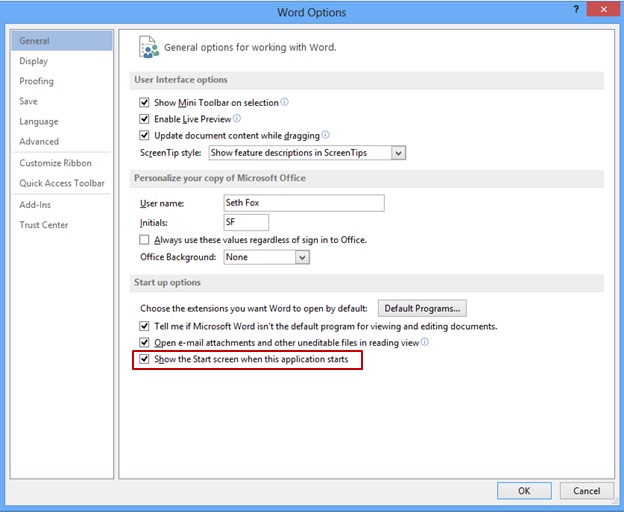Click the Help question mark in title bar

pos(576,11)
